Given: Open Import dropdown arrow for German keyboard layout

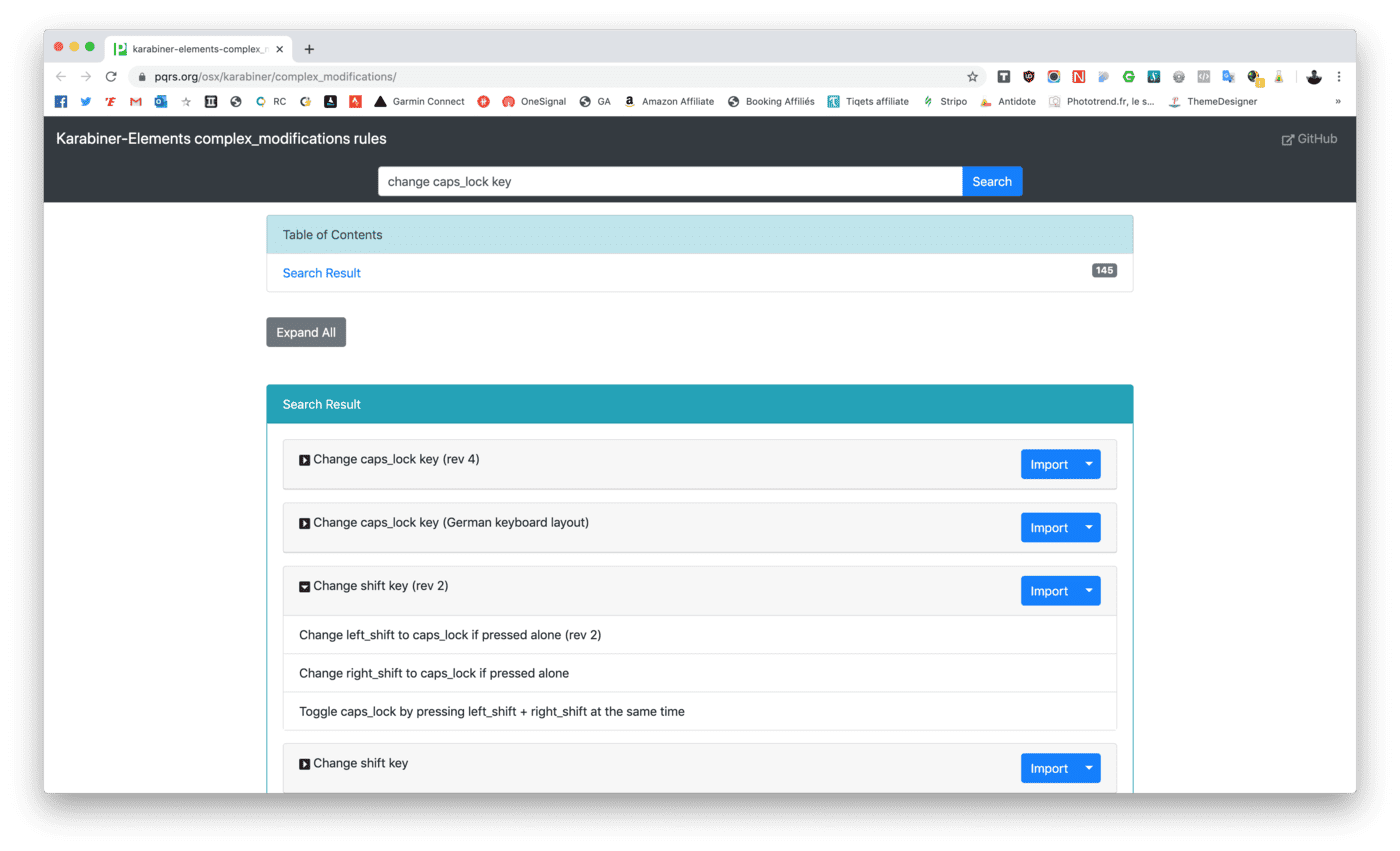Looking at the screenshot, I should [1089, 528].
